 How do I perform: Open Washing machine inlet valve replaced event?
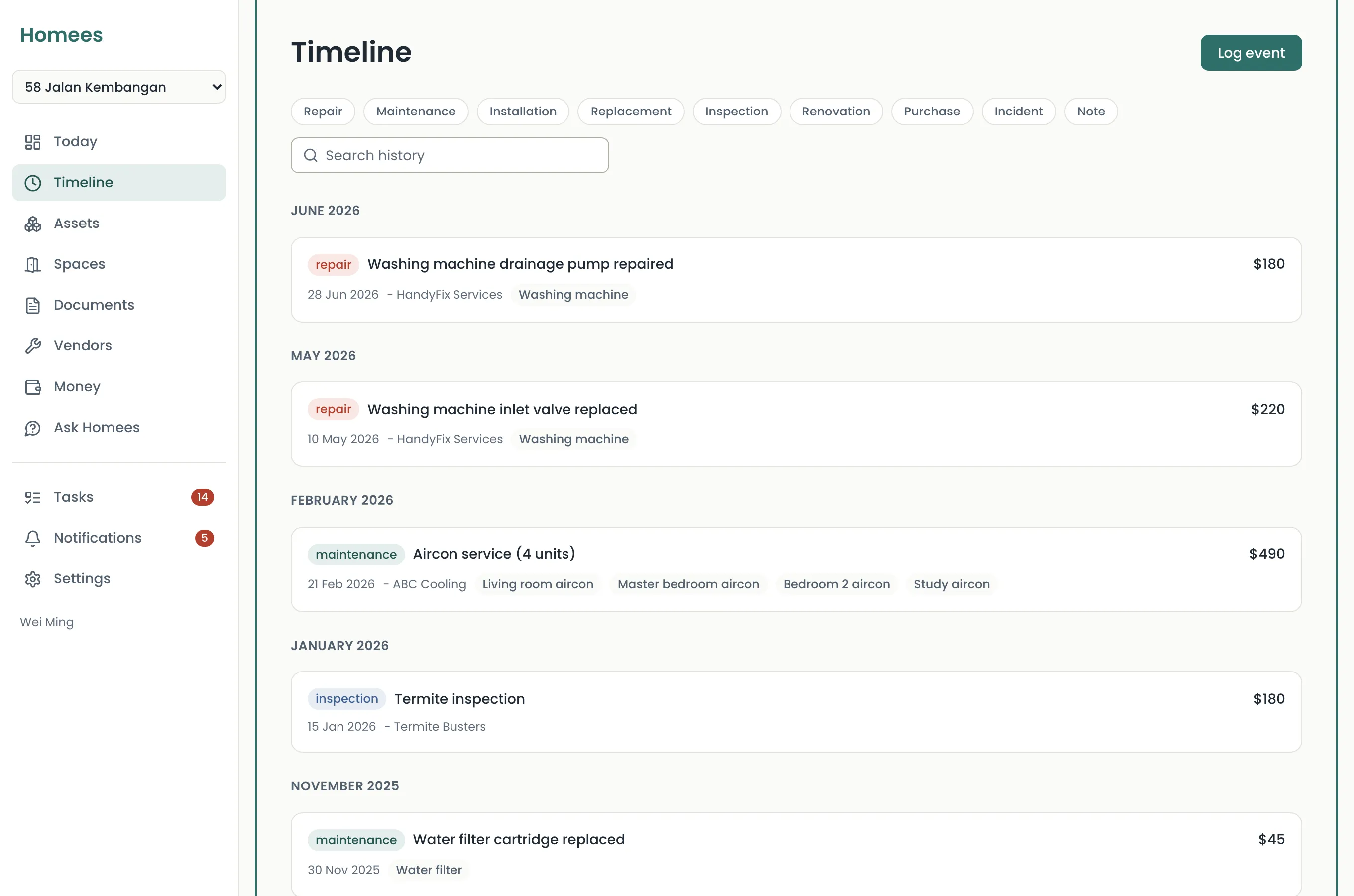click(796, 425)
